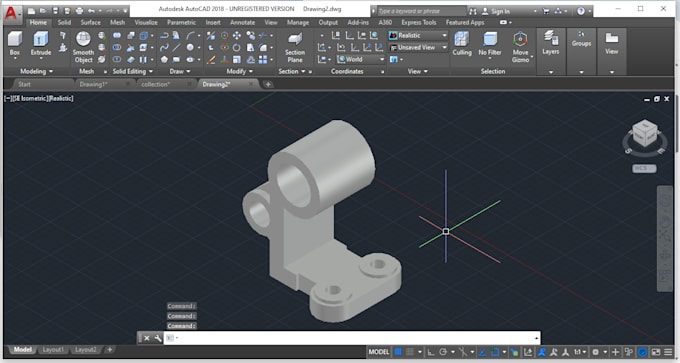Toggle the MODEL space button
This screenshot has height=363, width=680.
point(379,352)
